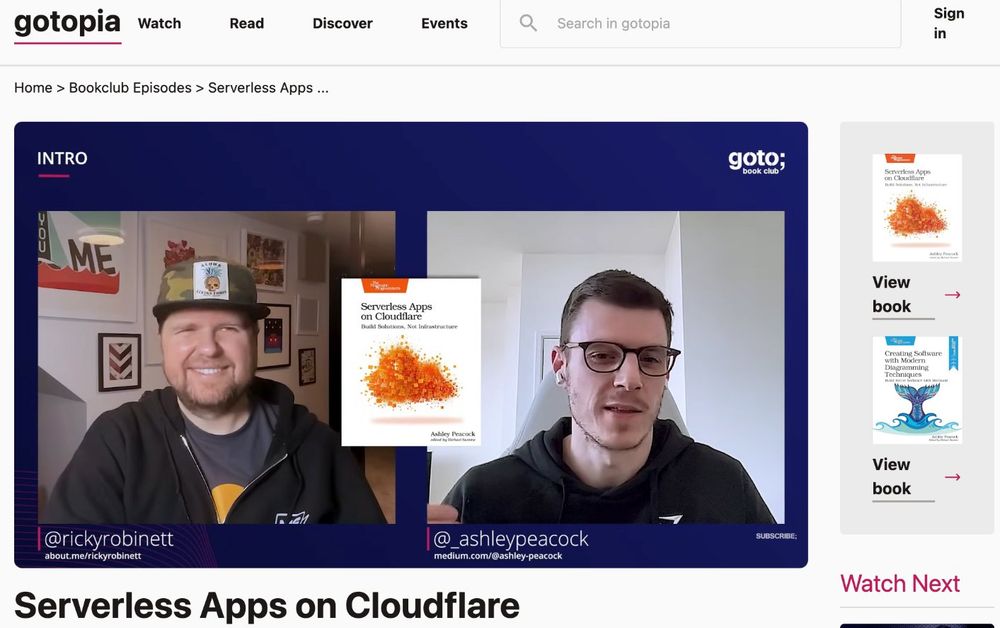Screen dimensions: 1000x628
Task: Open the Read menu item
Action: pyautogui.click(x=247, y=24)
